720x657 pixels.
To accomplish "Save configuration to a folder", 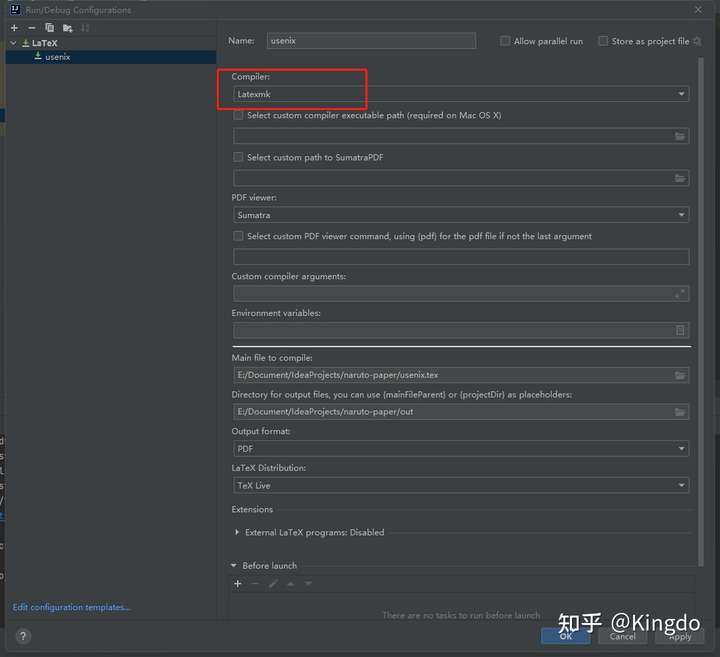I will [68, 28].
